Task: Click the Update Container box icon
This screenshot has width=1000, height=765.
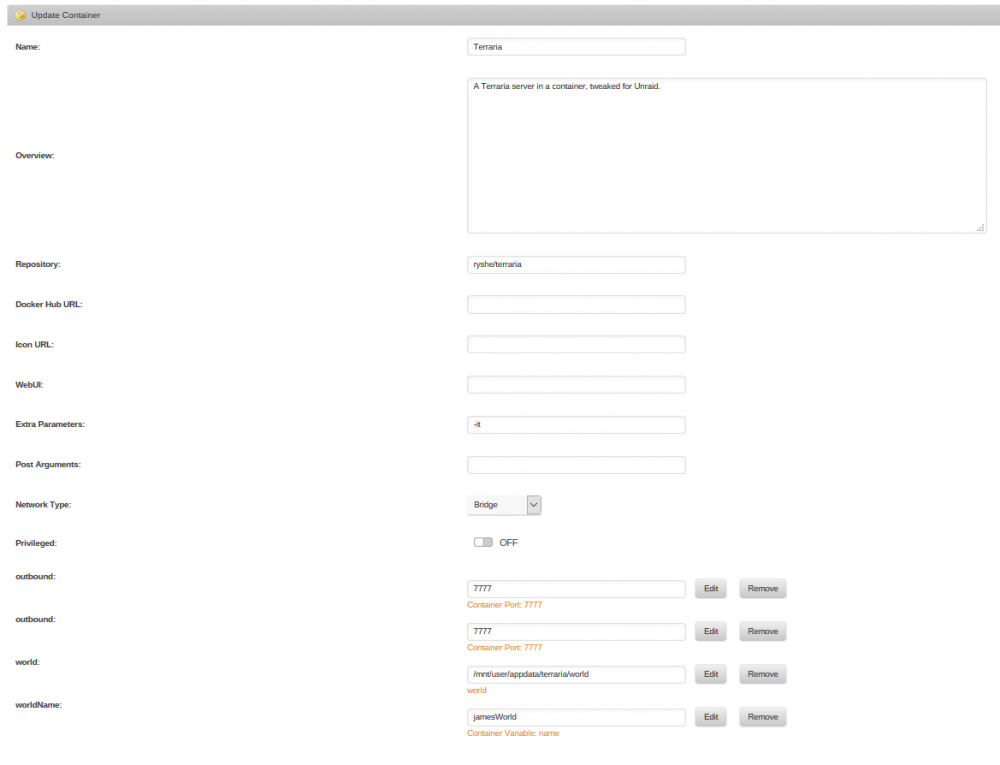Action: (20, 15)
